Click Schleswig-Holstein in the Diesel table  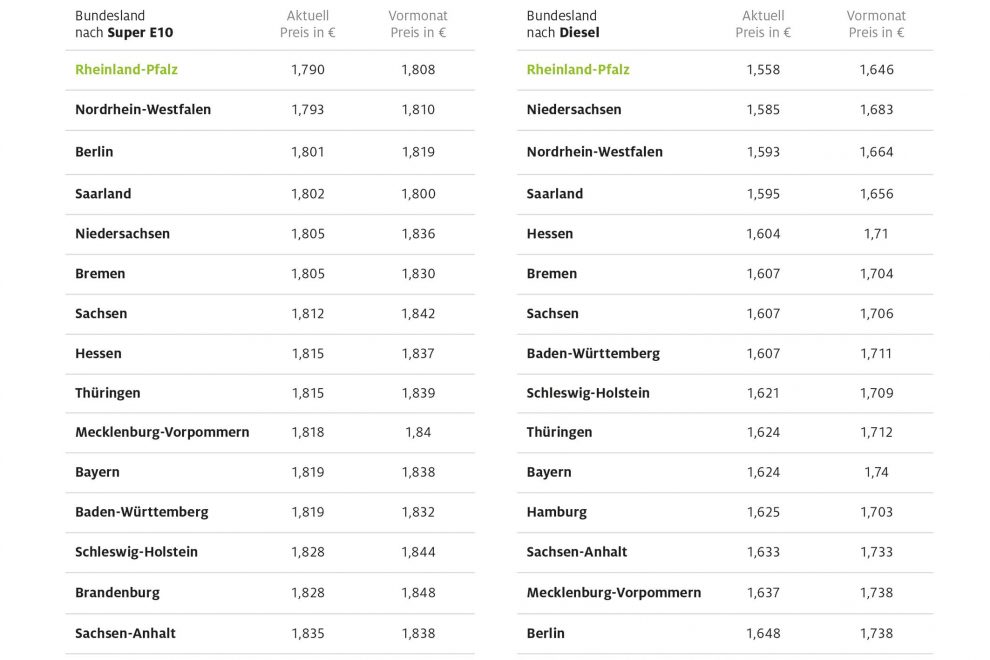[588, 393]
